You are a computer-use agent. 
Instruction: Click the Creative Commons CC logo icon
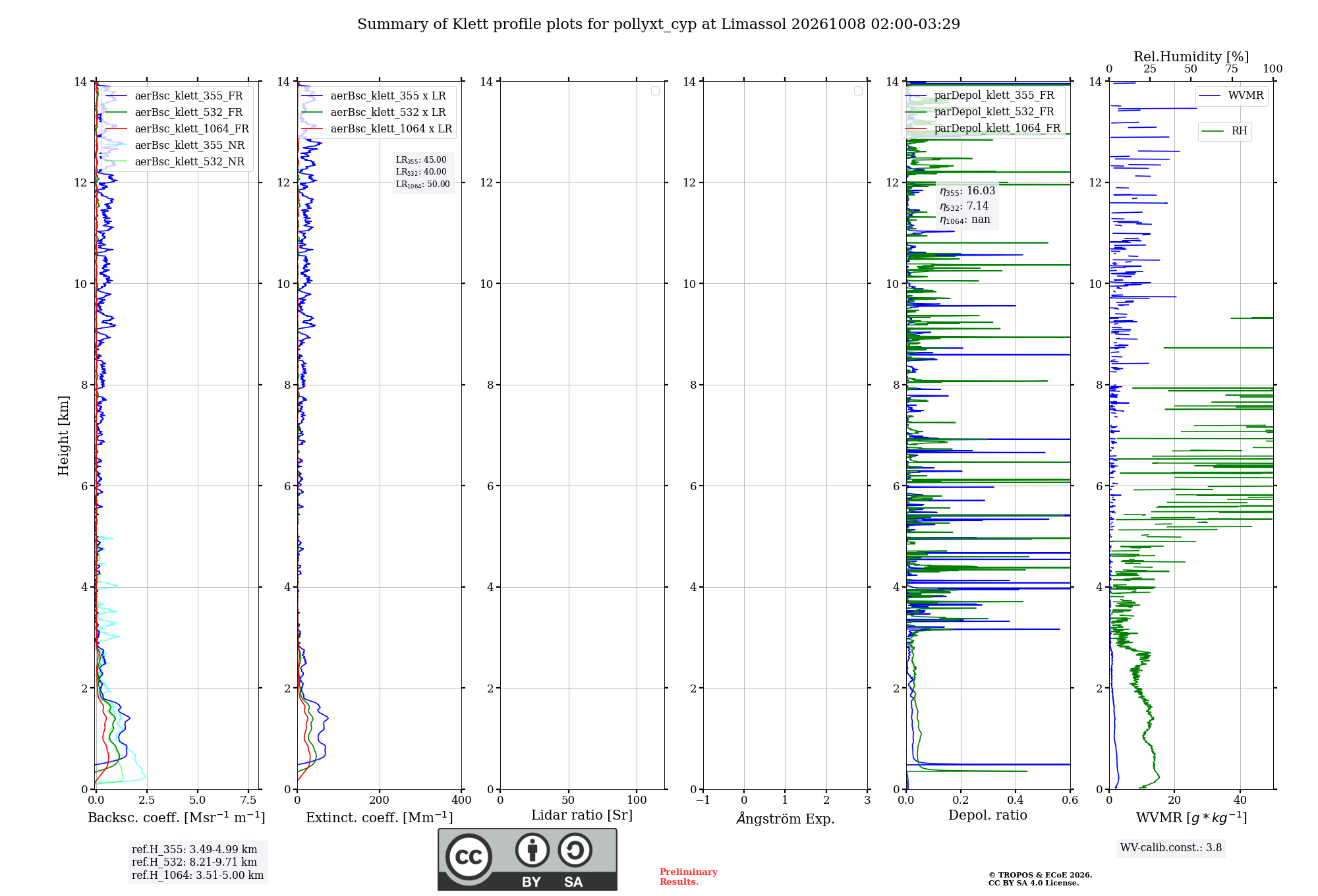click(x=469, y=856)
